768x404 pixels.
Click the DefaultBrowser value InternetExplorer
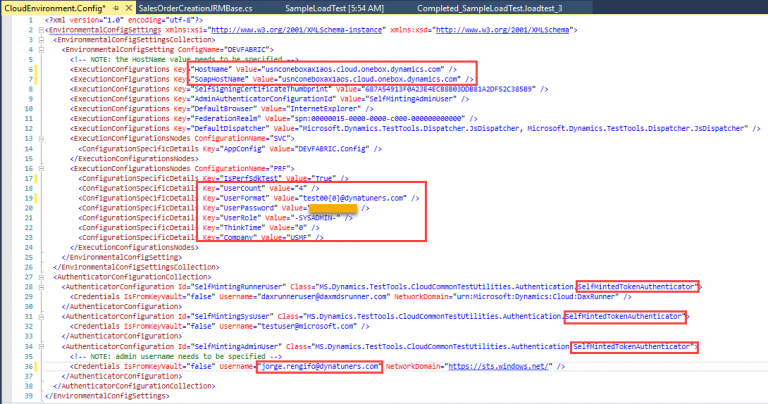pos(323,109)
